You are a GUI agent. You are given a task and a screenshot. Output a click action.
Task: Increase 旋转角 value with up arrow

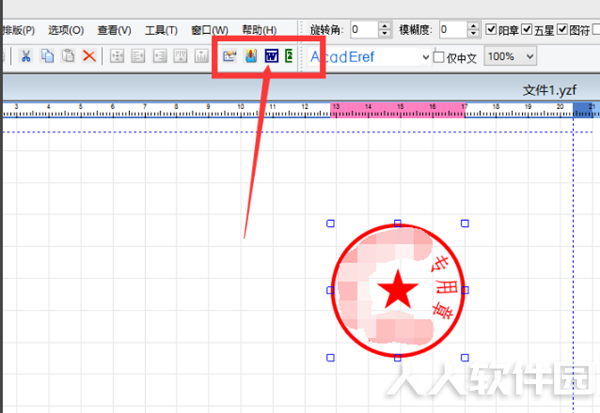(385, 25)
